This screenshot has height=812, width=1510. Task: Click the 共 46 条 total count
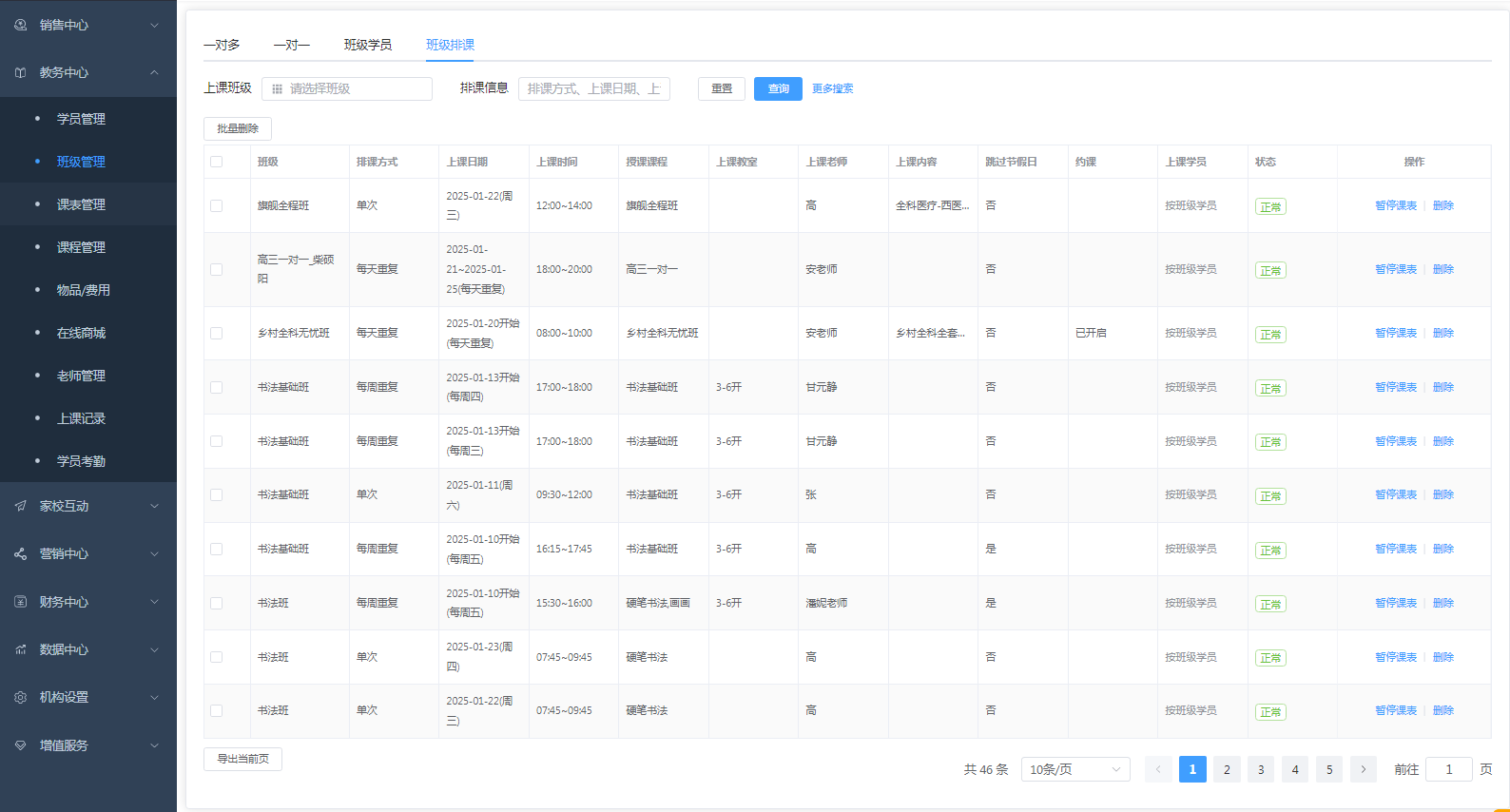986,769
